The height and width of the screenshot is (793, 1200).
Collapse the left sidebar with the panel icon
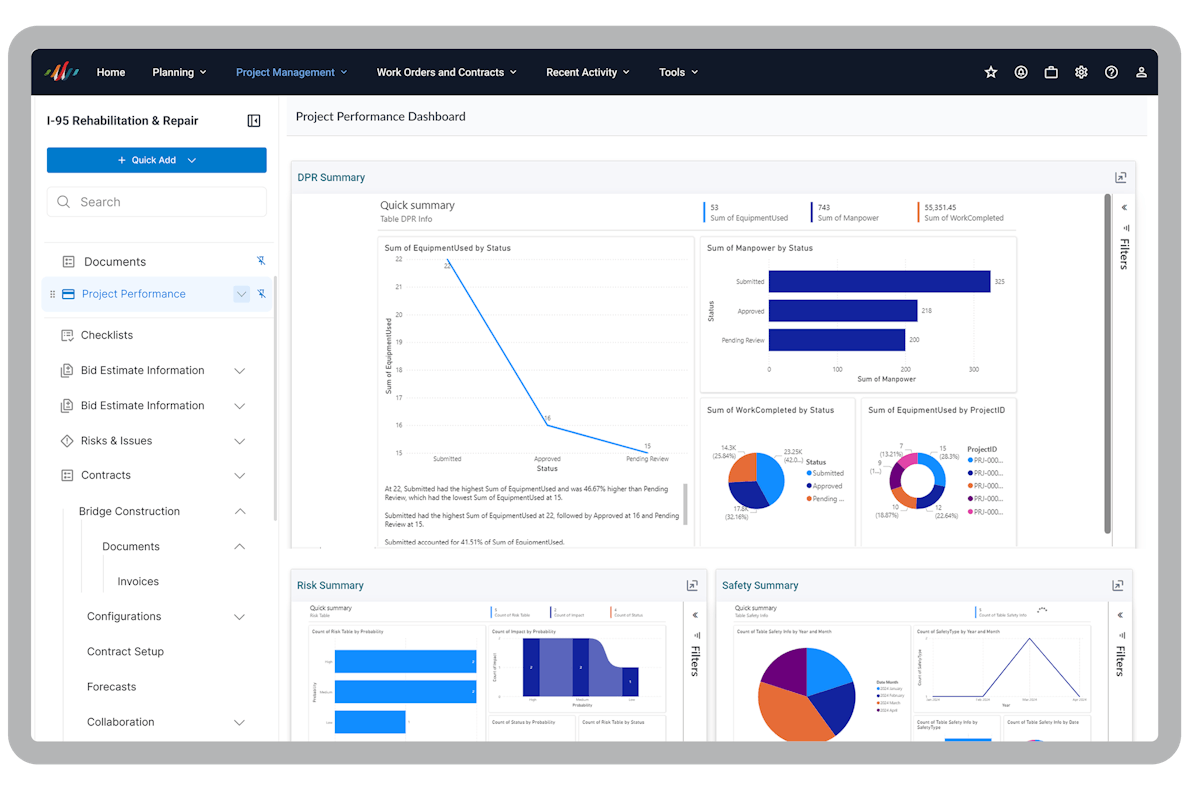pyautogui.click(x=254, y=120)
